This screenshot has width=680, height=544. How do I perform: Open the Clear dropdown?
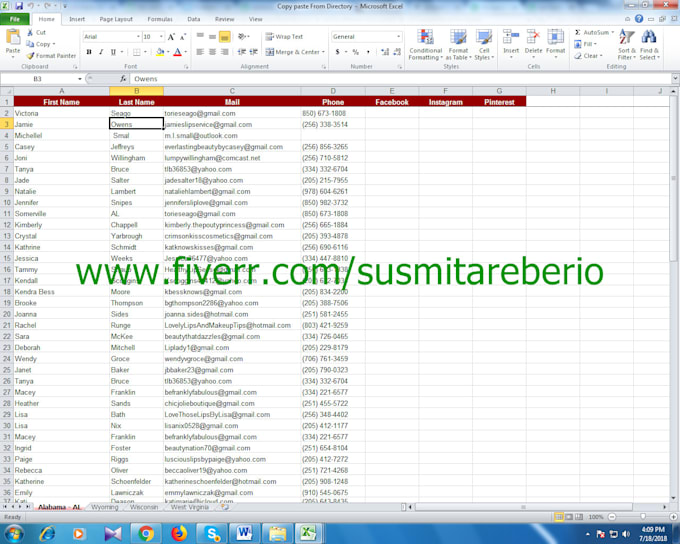click(588, 56)
